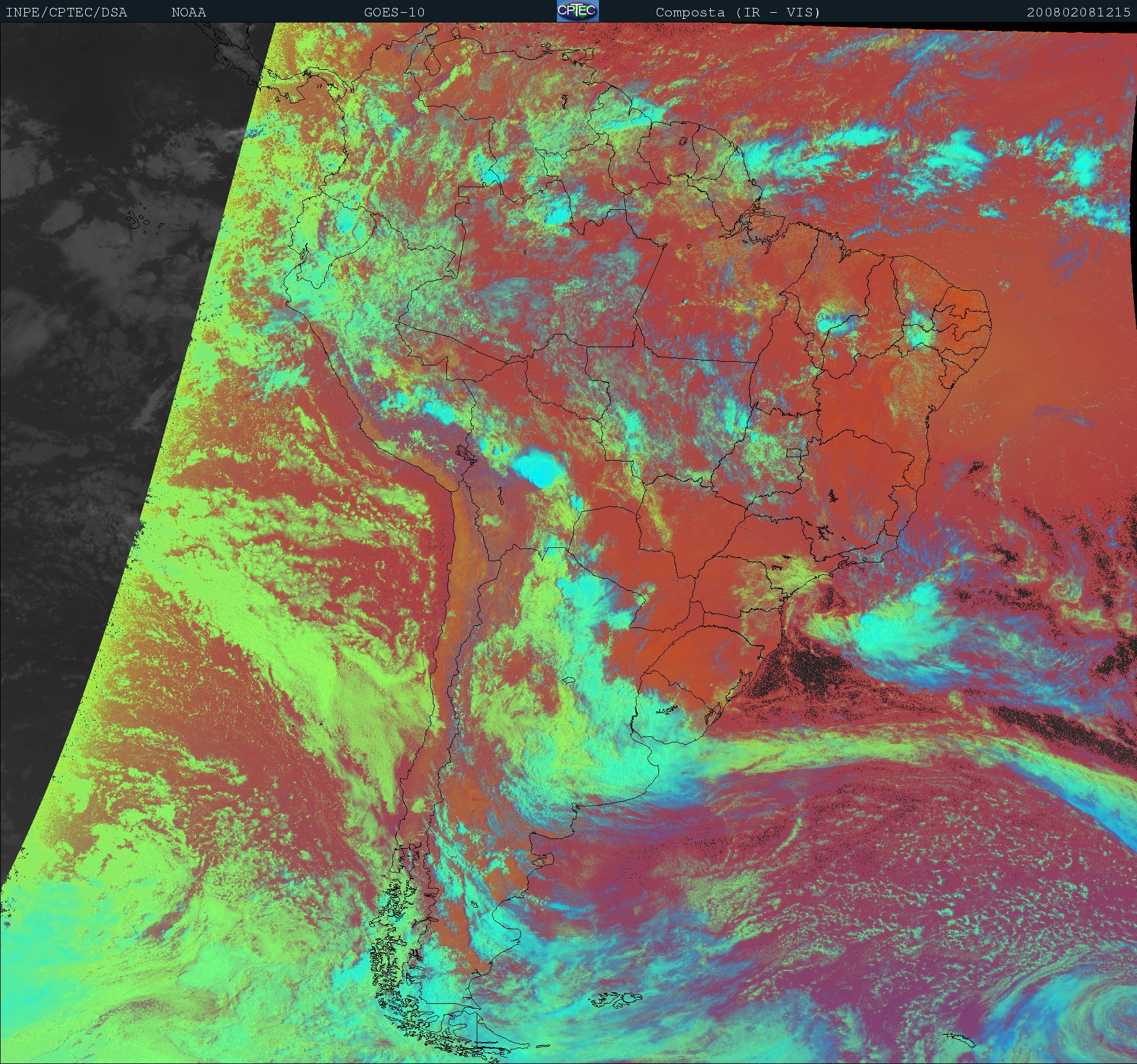Click the NOAA label in the header
Viewport: 1137px width, 1064px height.
188,12
